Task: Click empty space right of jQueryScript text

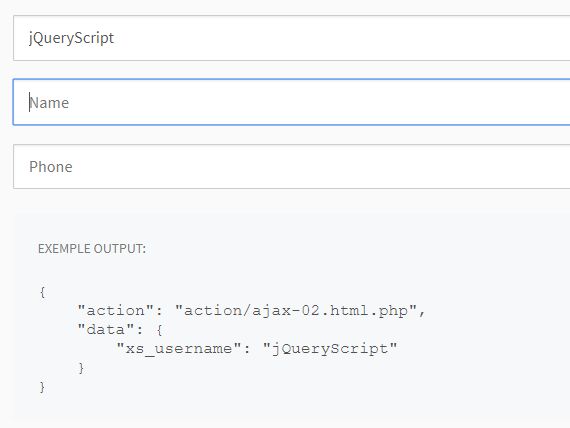Action: [x=342, y=38]
